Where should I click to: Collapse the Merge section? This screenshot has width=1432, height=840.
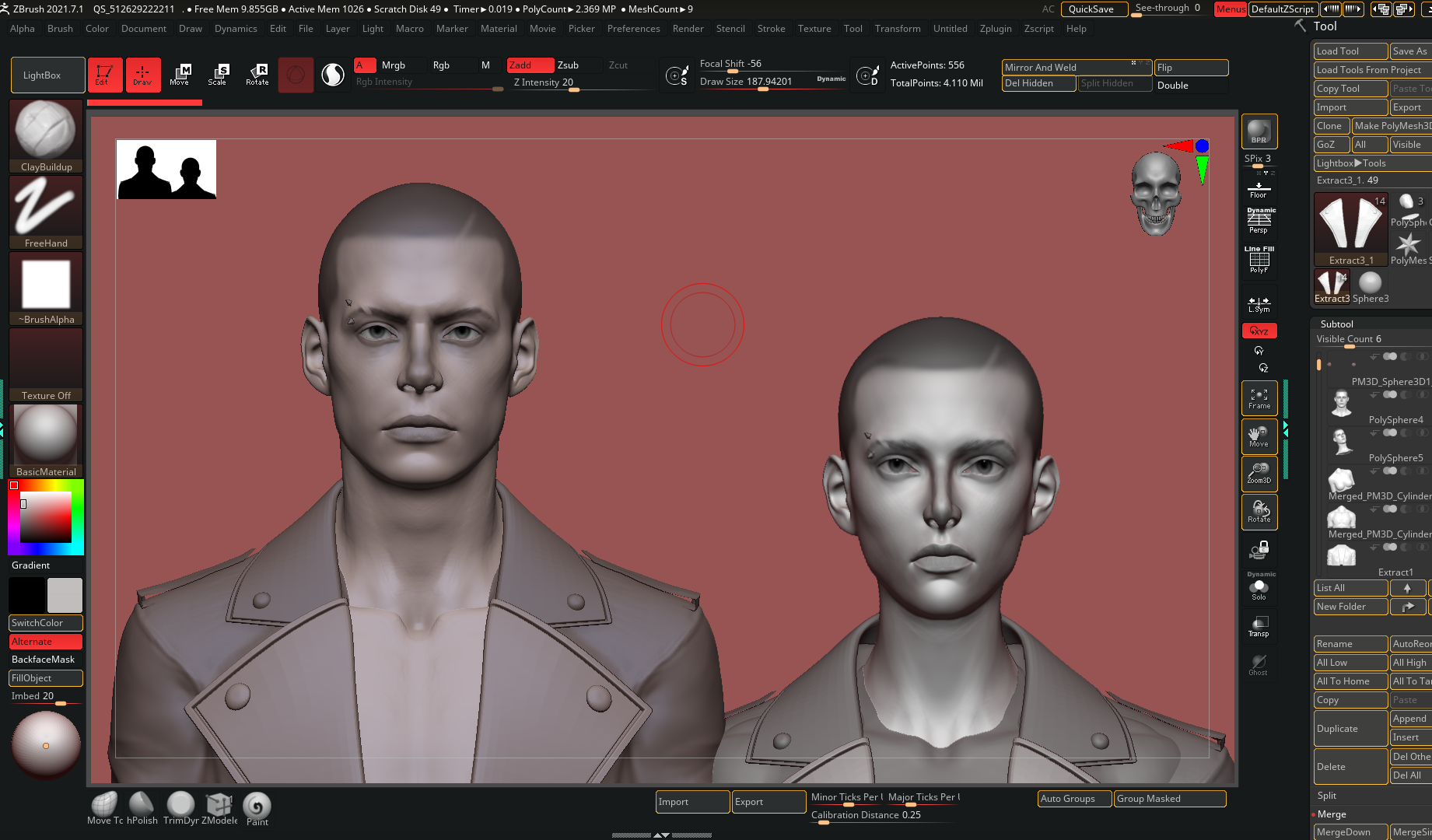[x=1332, y=814]
